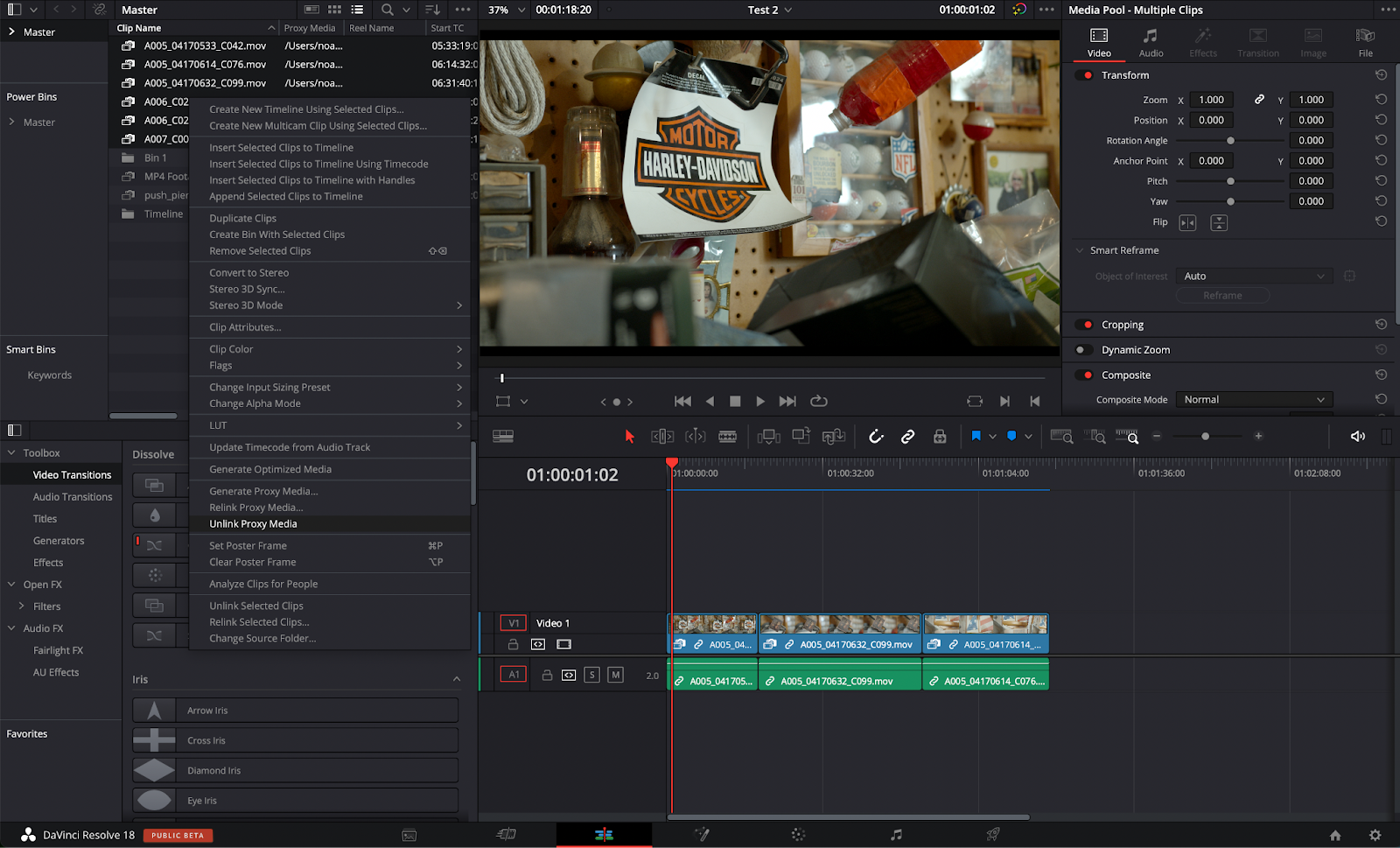Solo audio track A1 with S button

point(592,675)
